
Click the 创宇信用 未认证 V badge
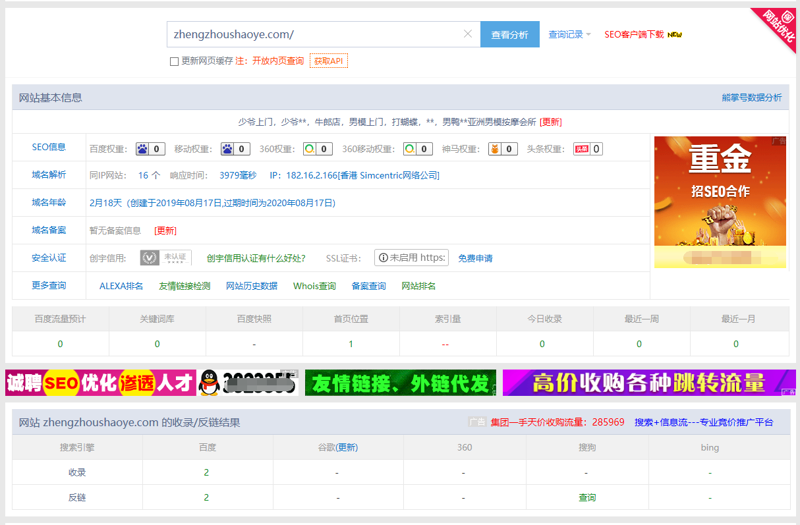pos(166,258)
